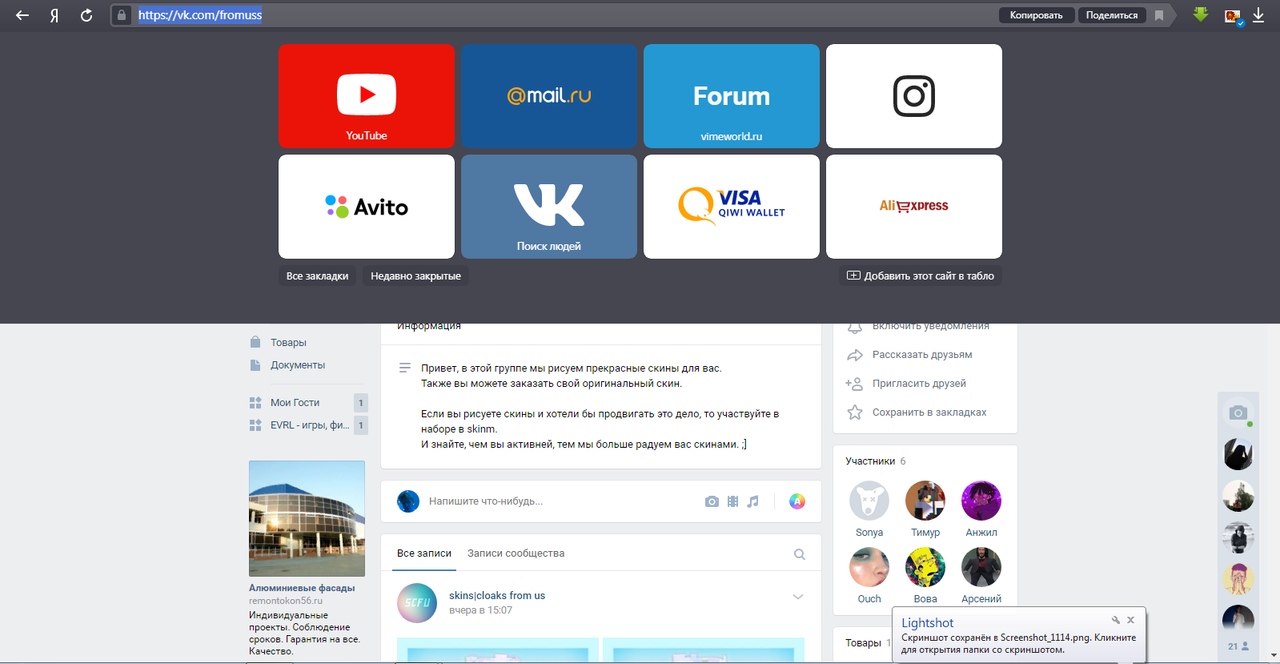Open the Instagram tableau tile
The image size is (1280, 664).
click(x=914, y=96)
